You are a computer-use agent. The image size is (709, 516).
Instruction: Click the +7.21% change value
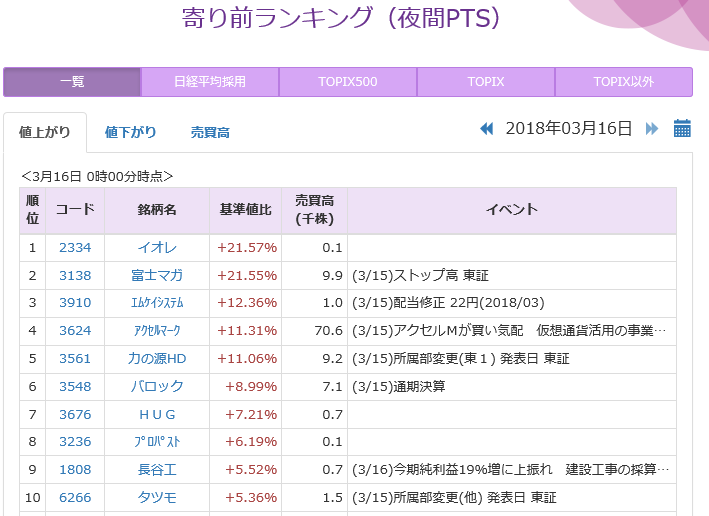pyautogui.click(x=251, y=415)
